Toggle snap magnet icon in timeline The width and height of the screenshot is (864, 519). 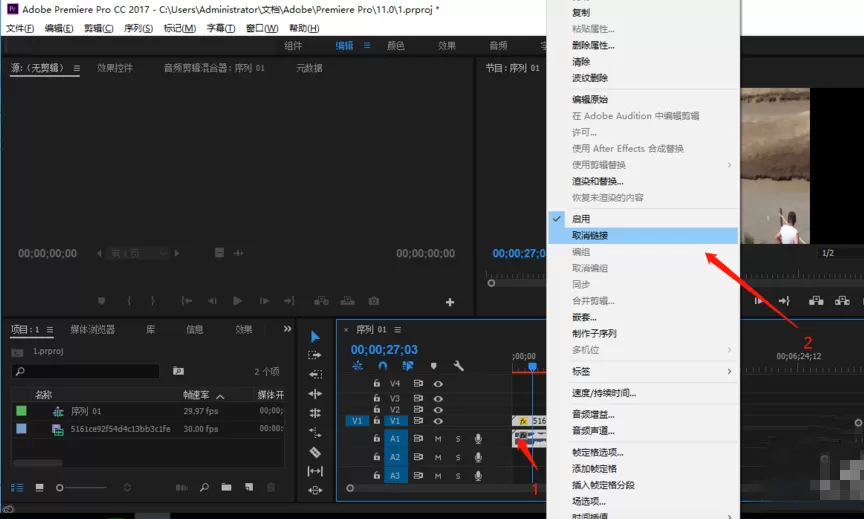pyautogui.click(x=382, y=366)
